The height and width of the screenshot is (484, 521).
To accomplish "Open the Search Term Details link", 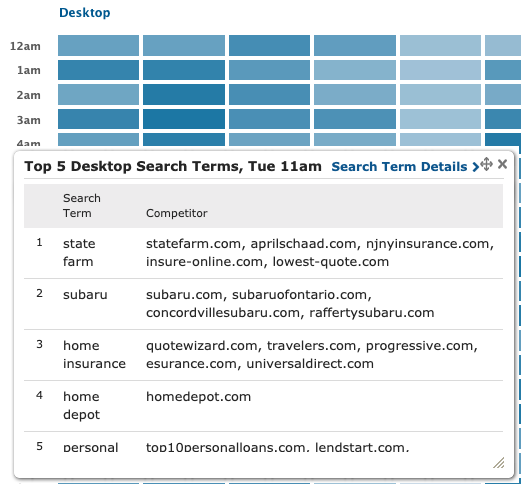I will [x=405, y=166].
